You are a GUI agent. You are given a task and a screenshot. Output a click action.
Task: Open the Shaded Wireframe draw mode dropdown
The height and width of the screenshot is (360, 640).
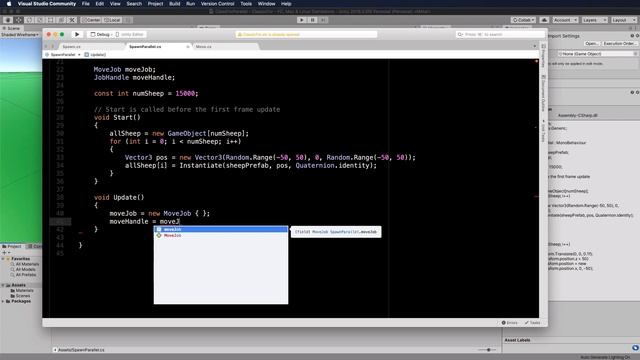tap(20, 35)
